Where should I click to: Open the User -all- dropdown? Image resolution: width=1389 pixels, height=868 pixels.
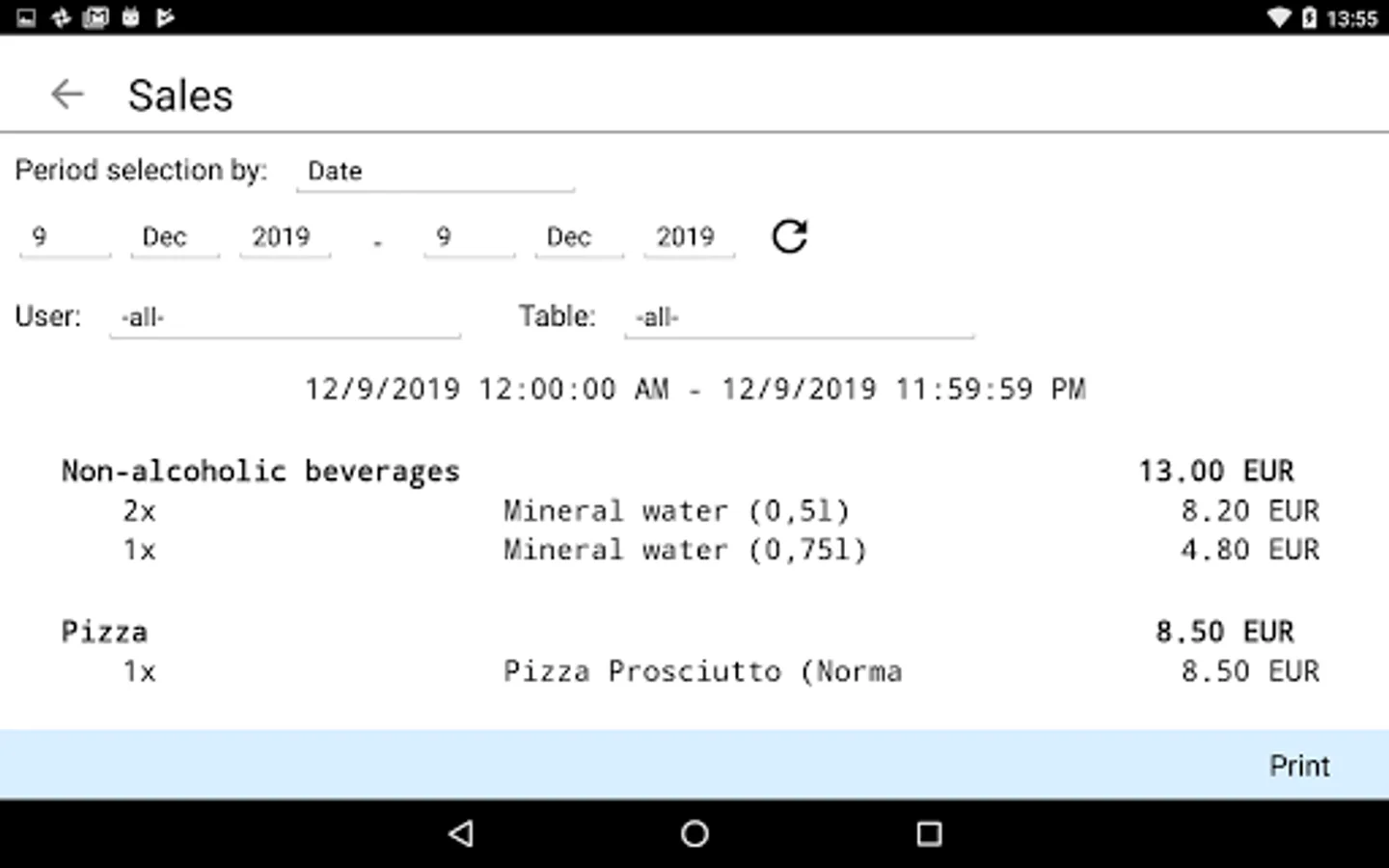click(285, 317)
